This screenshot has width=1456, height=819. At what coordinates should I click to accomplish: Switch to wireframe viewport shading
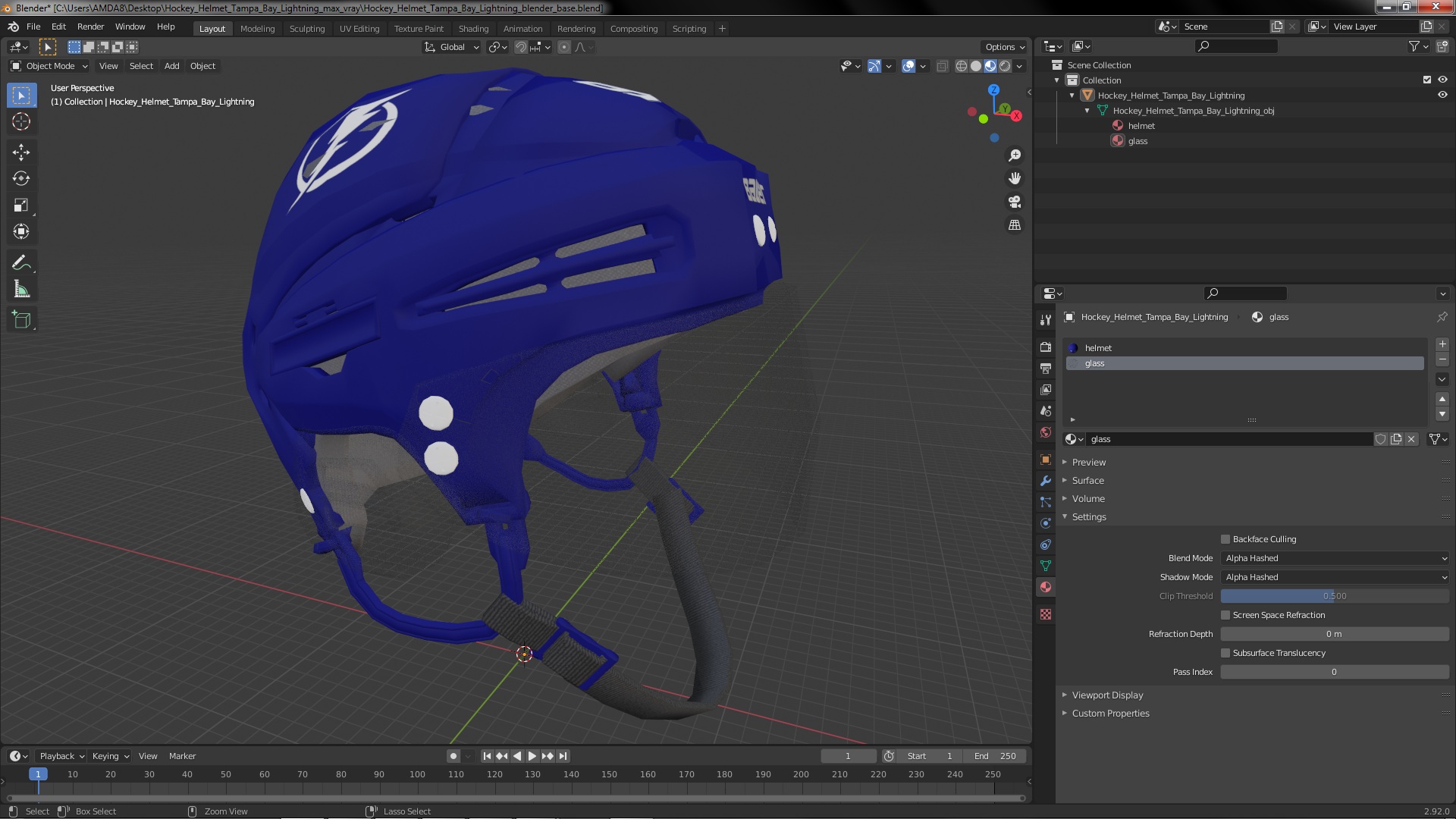click(962, 66)
